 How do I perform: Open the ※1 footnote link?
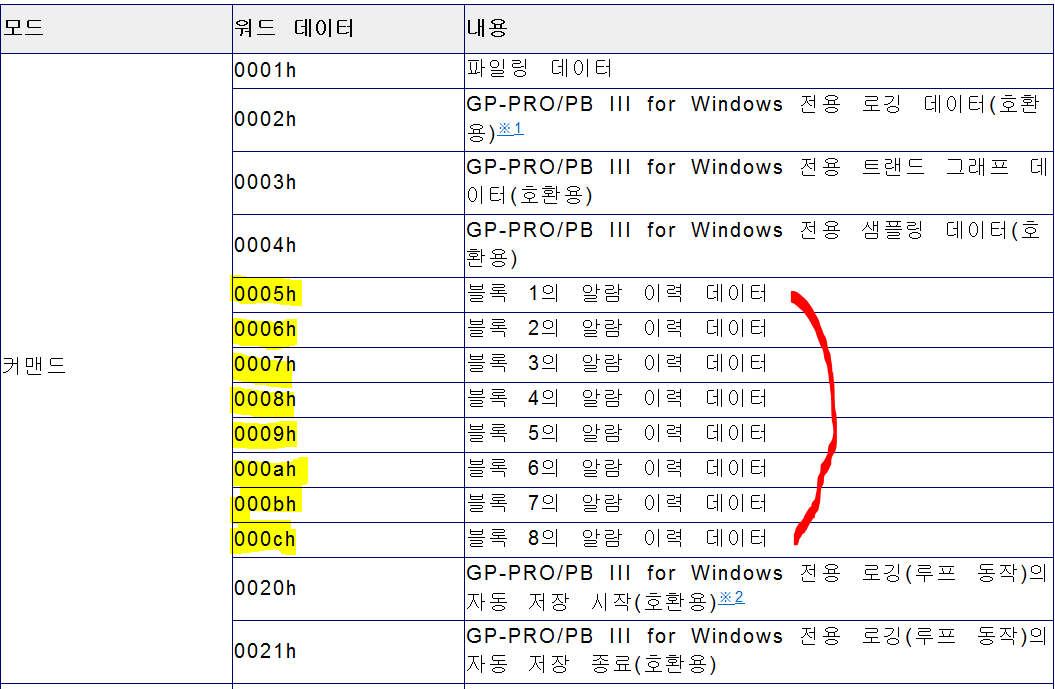click(x=510, y=128)
